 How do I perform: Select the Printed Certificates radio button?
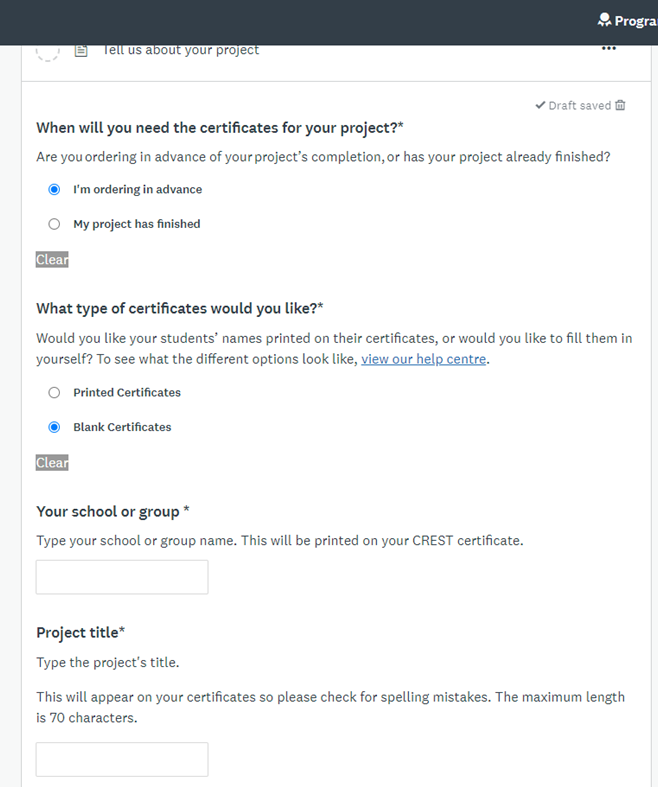(54, 392)
